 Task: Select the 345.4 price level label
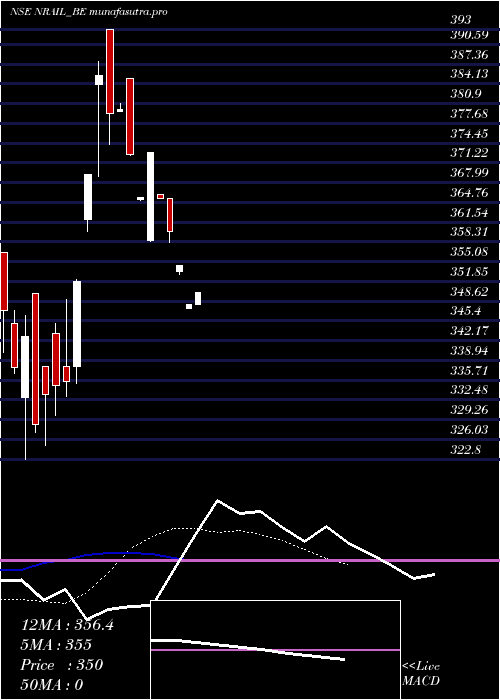click(465, 311)
